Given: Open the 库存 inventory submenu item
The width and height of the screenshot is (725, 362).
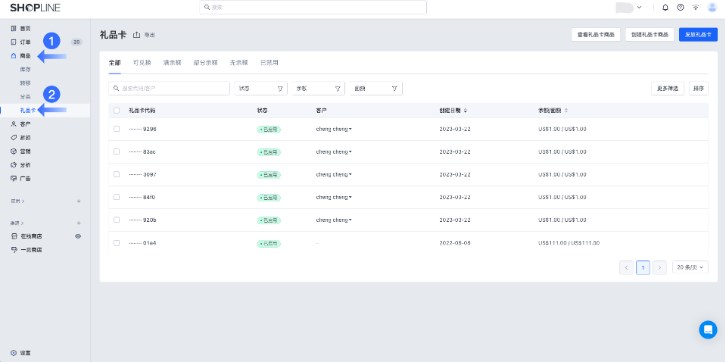Looking at the screenshot, I should click(25, 69).
